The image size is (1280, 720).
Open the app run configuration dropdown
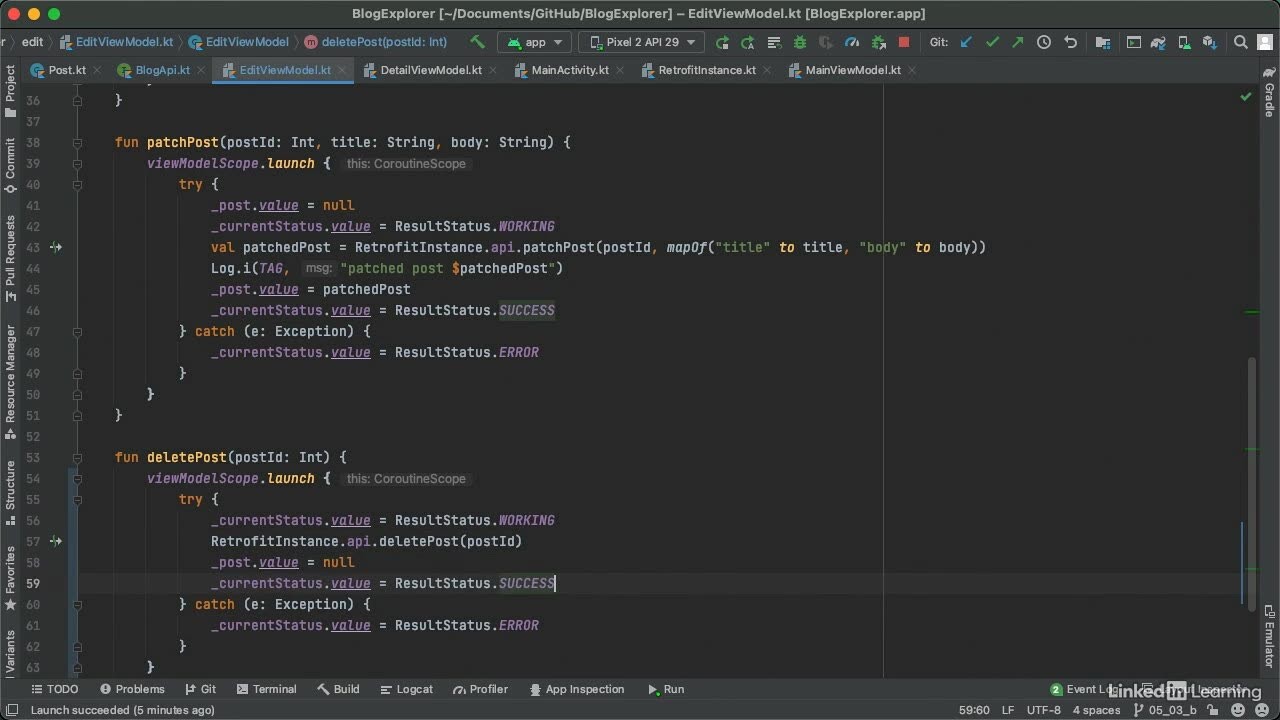535,42
